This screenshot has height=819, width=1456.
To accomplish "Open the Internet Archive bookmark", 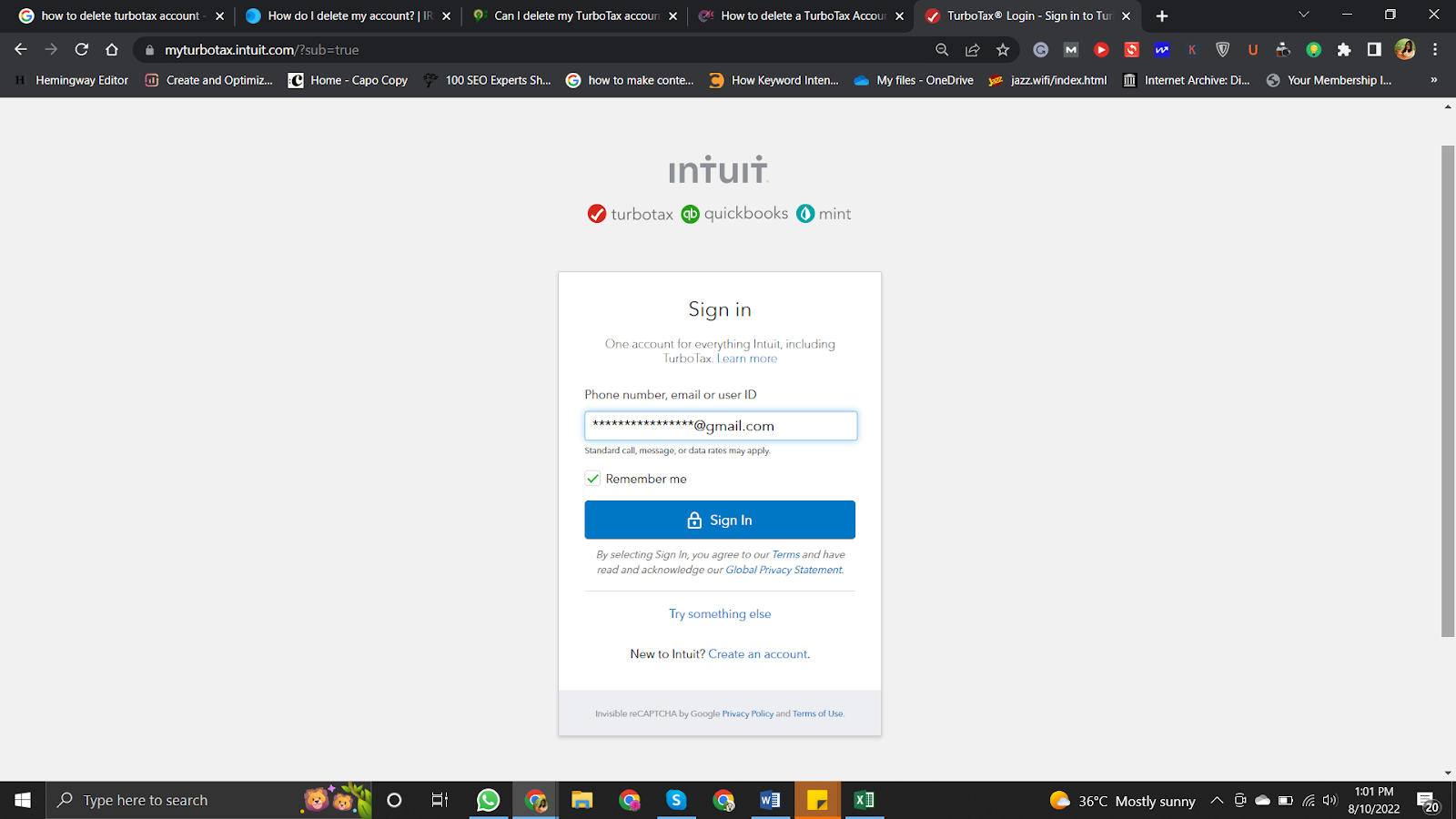I will (x=1187, y=80).
